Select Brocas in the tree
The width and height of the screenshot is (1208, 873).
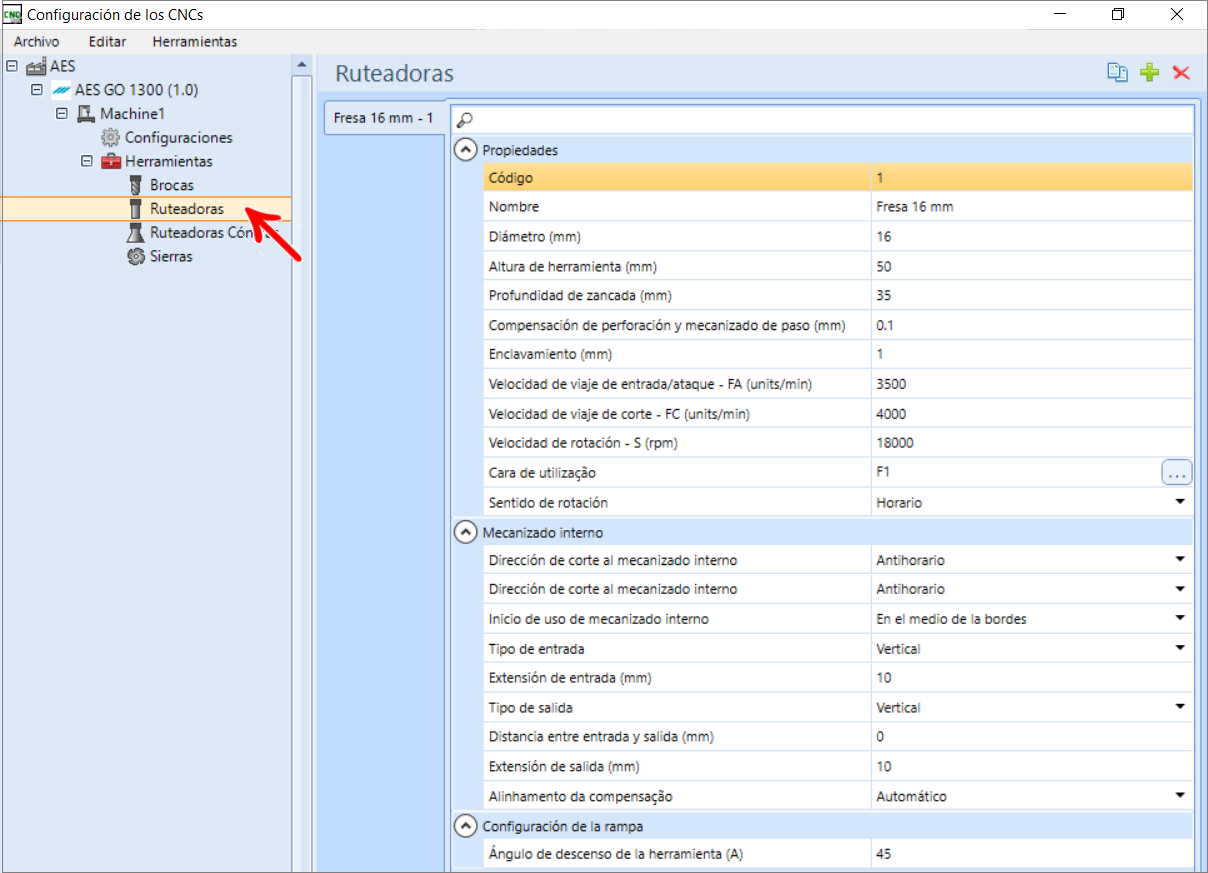tap(172, 185)
